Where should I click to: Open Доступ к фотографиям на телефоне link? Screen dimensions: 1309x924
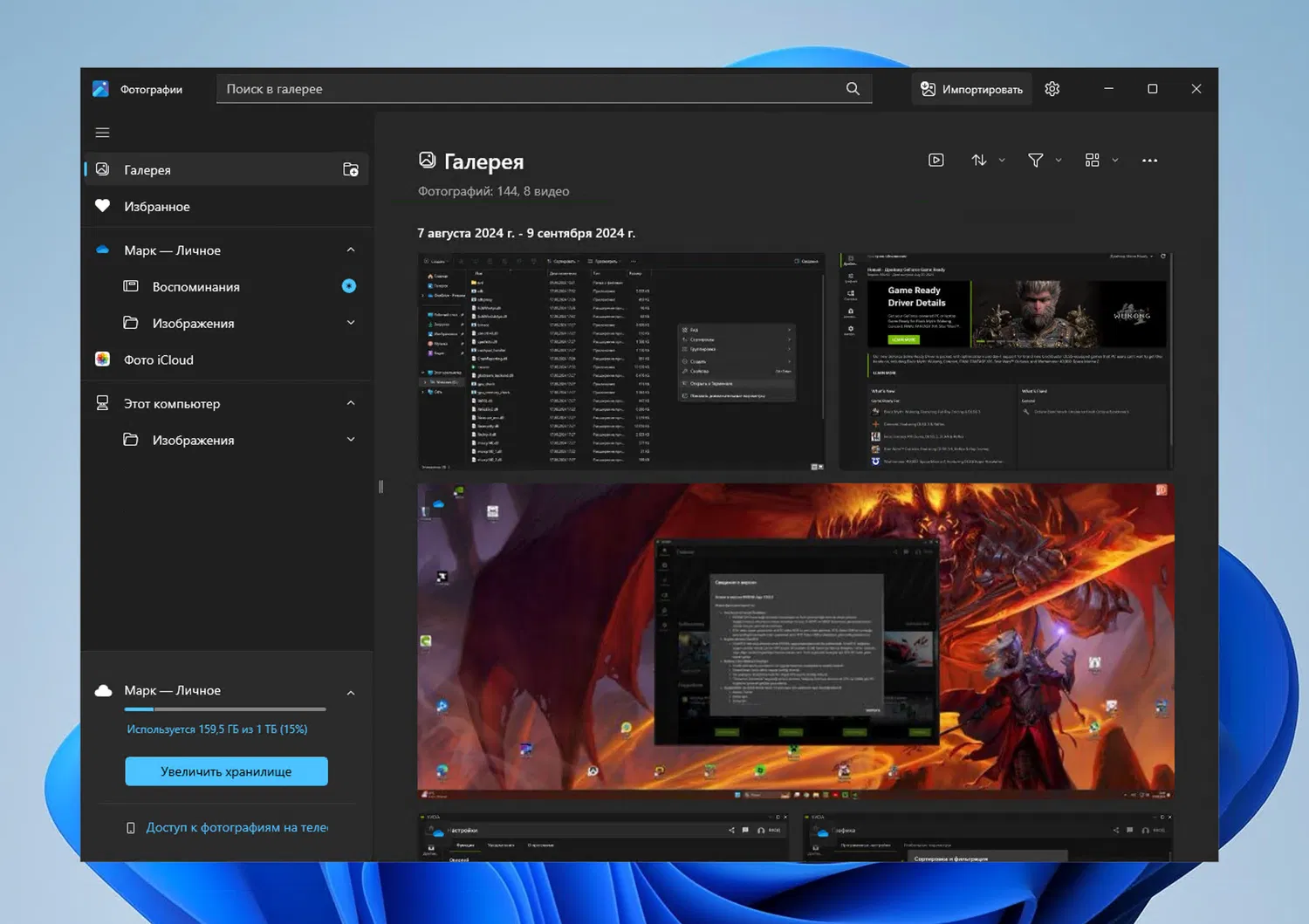[236, 827]
